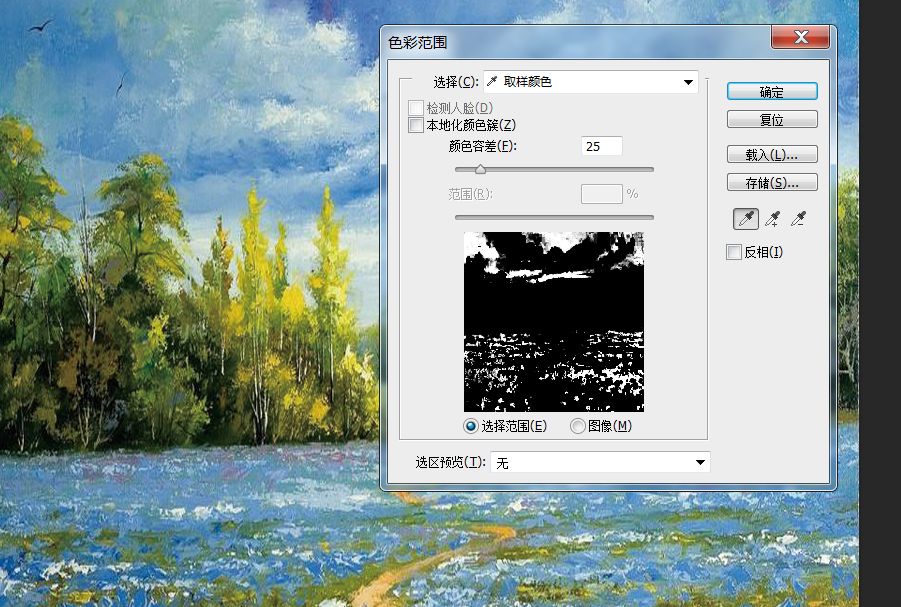
Task: Toggle 本地化颜色簇 checkbox
Action: [415, 125]
